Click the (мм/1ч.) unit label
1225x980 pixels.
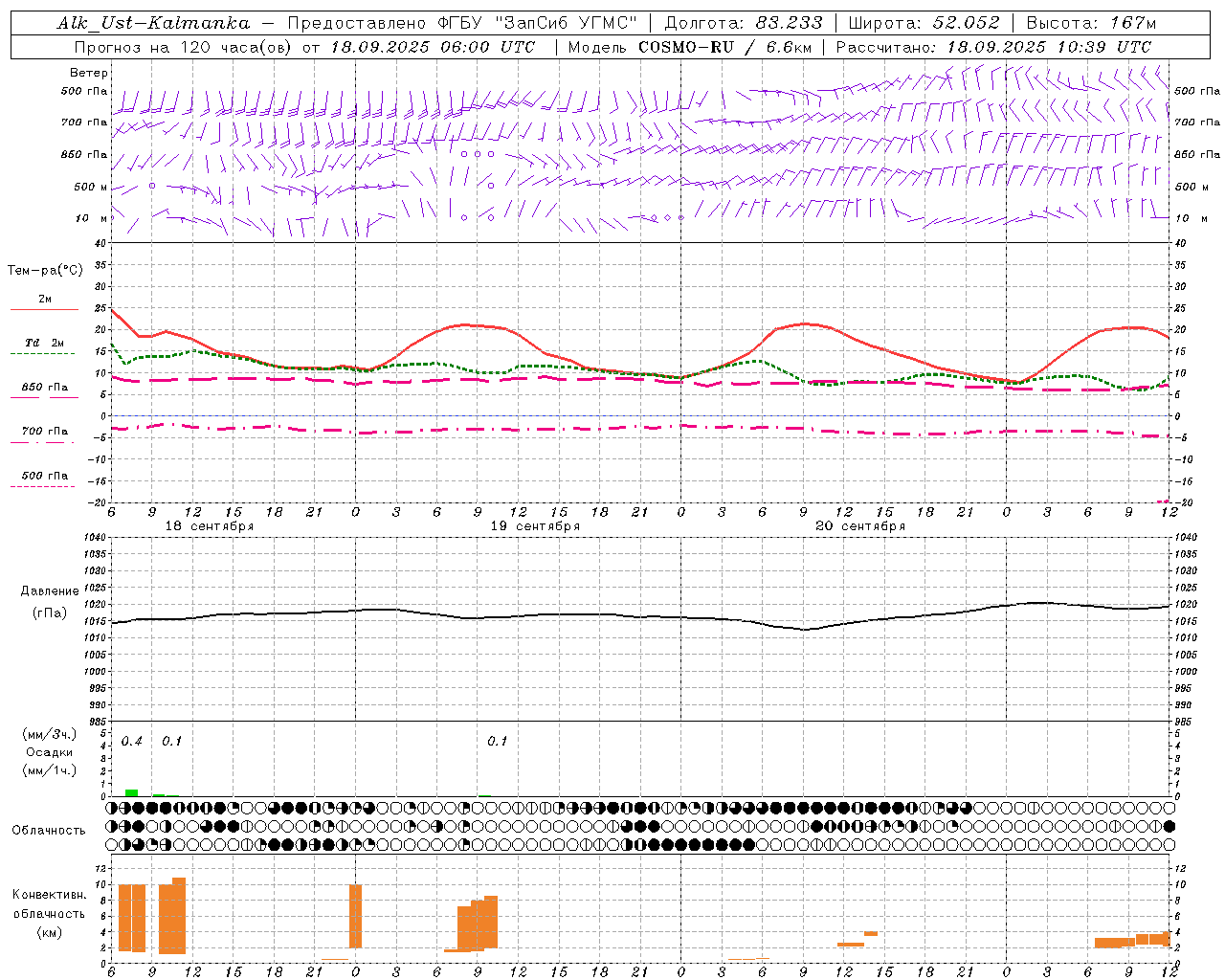click(x=49, y=770)
